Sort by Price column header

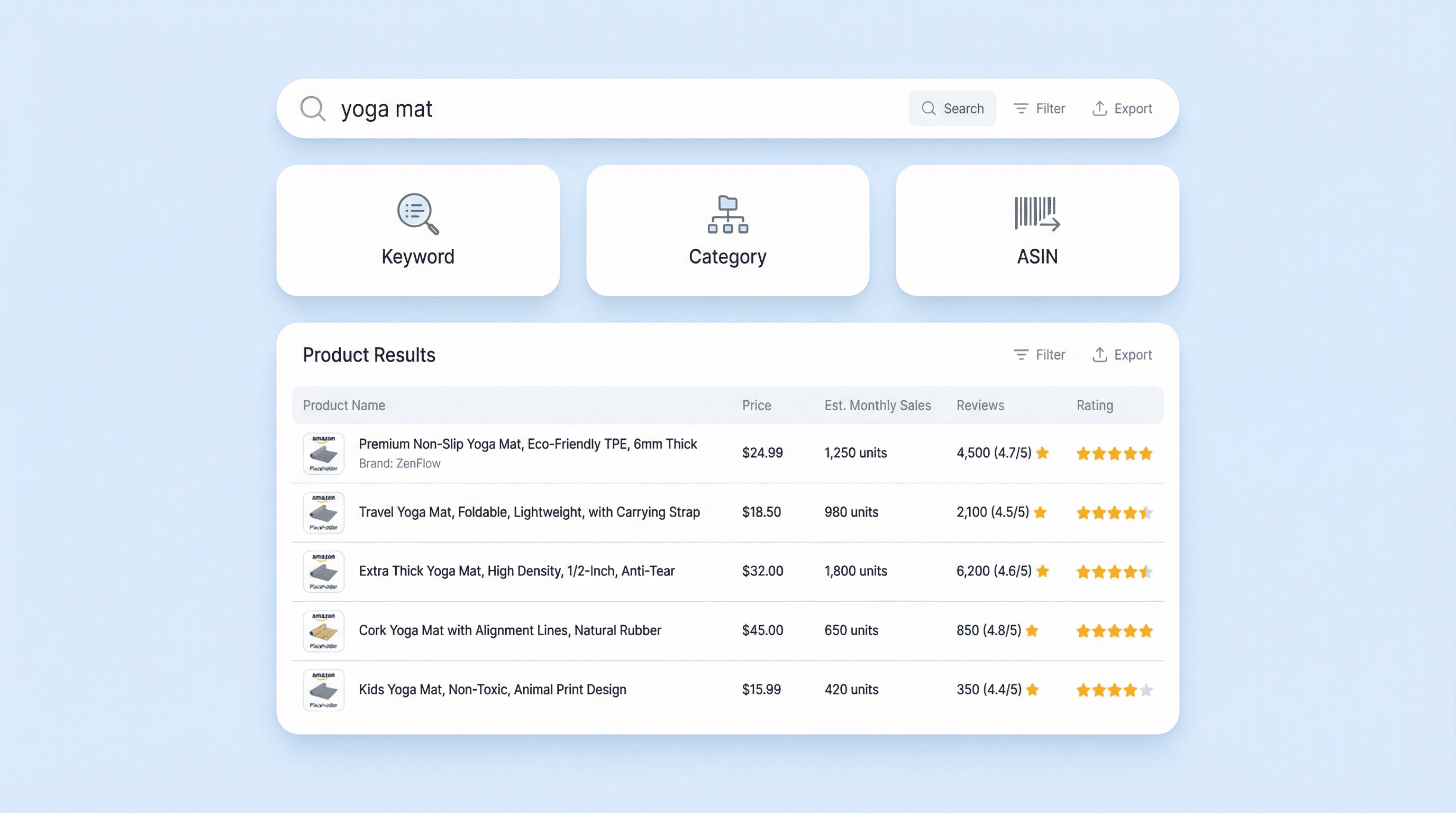click(x=756, y=405)
